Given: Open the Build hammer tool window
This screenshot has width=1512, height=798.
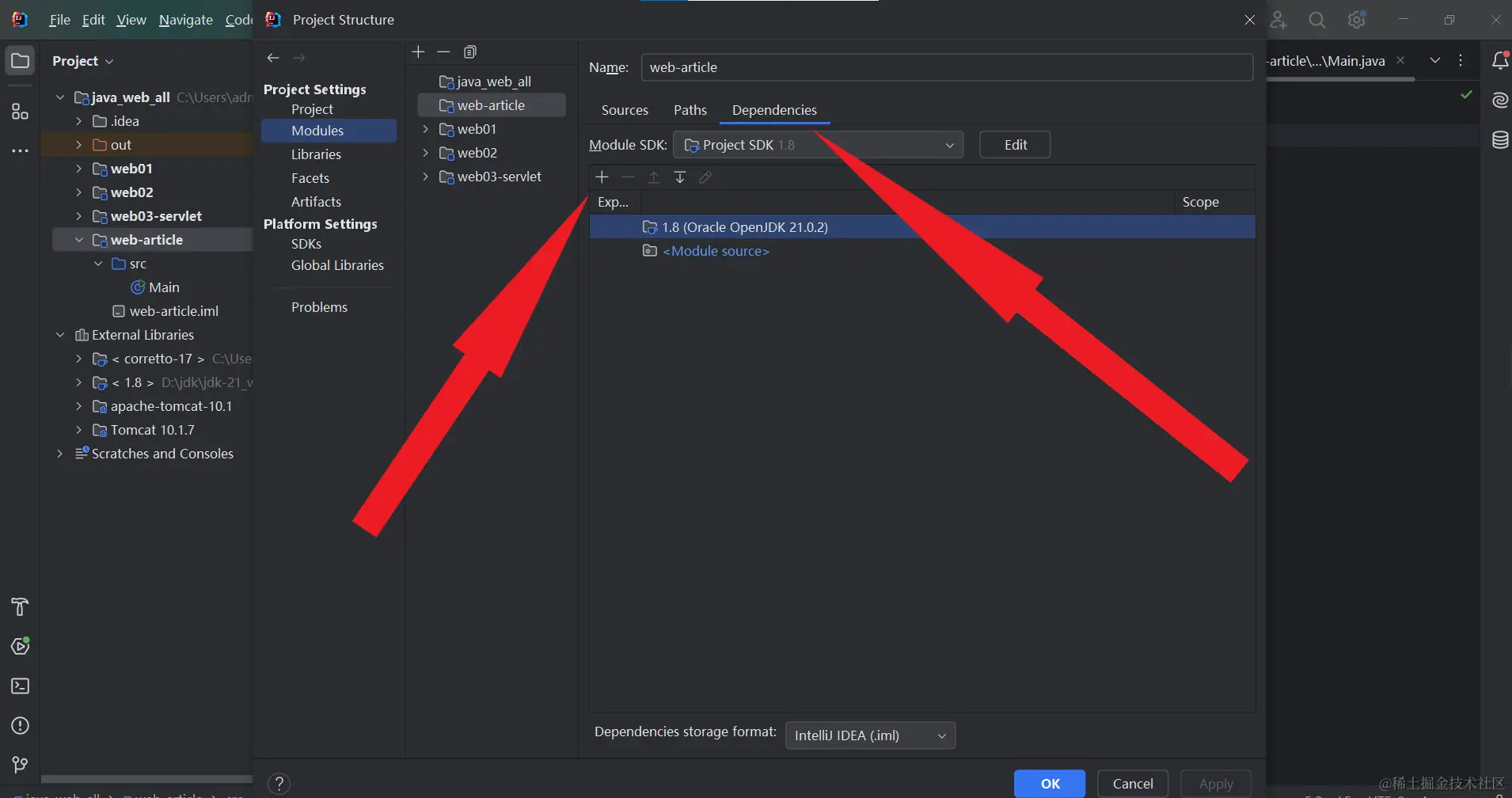Looking at the screenshot, I should [21, 607].
